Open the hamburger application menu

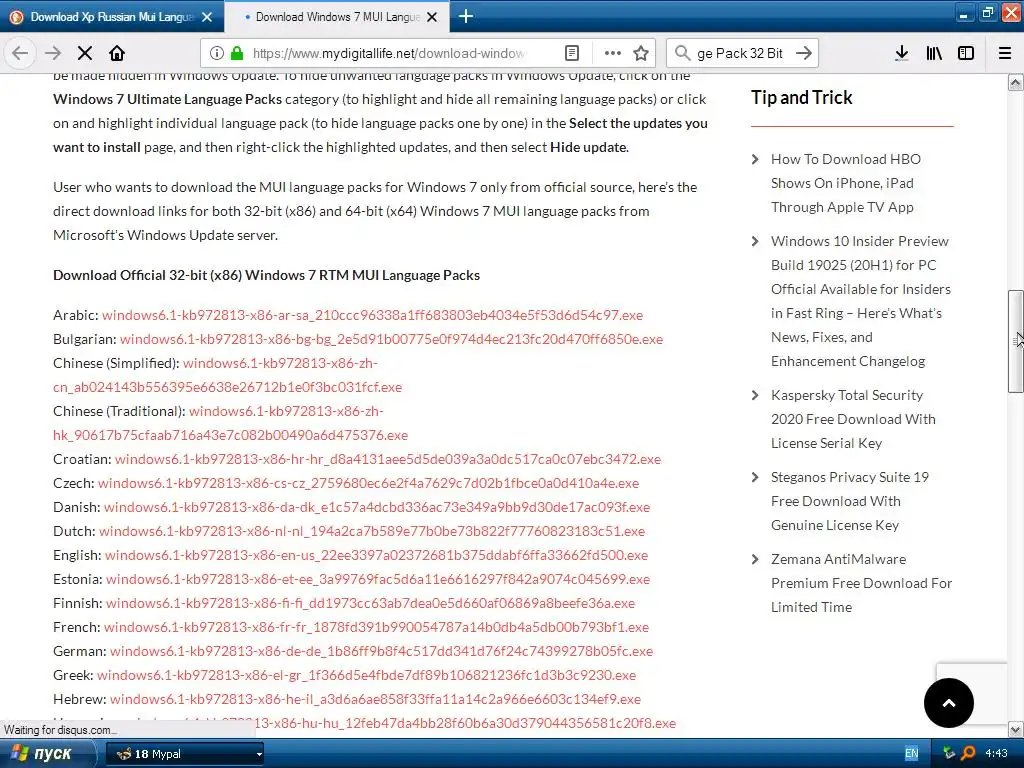click(x=1005, y=53)
